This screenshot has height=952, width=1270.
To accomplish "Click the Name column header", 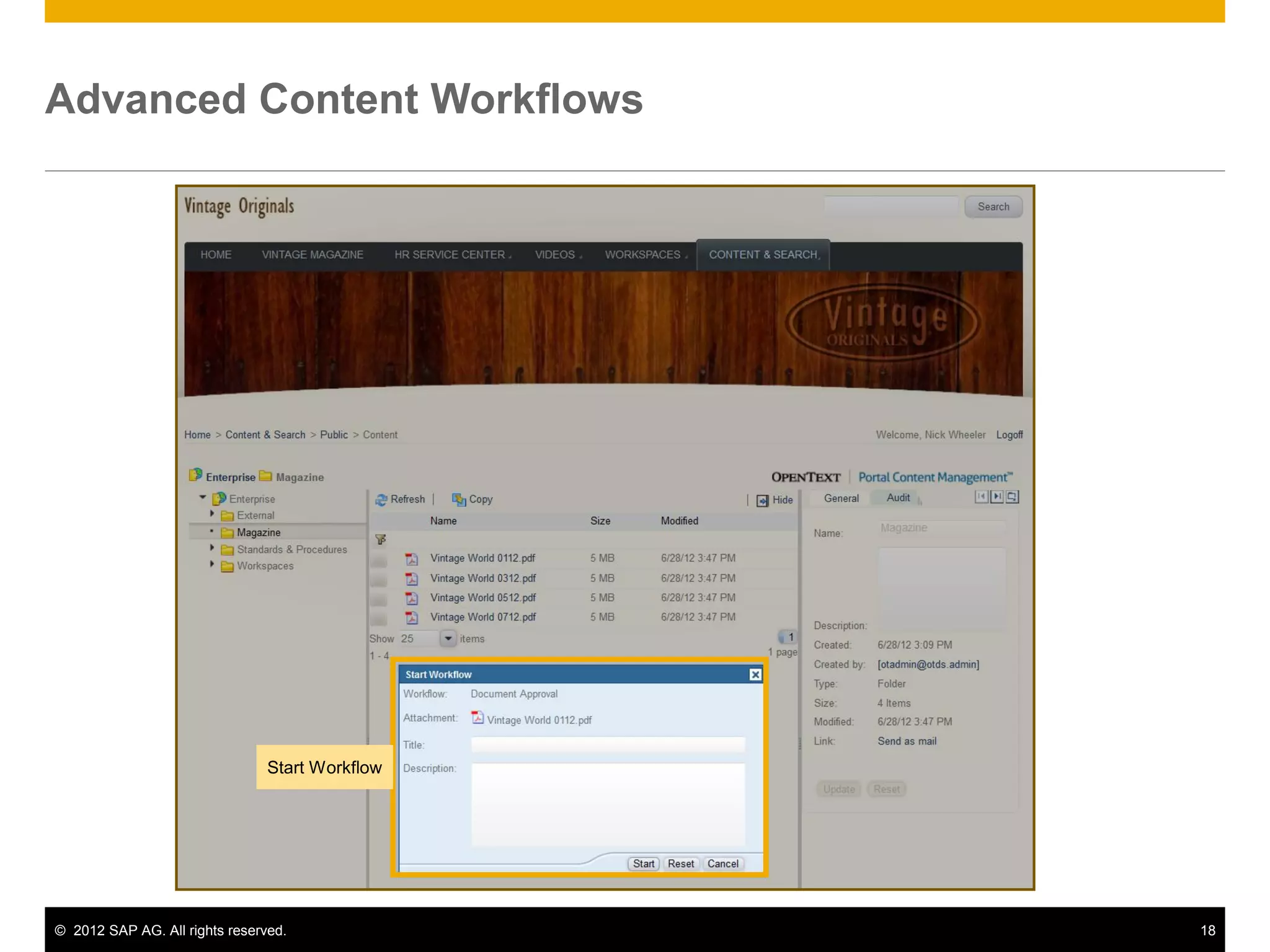I will coord(443,521).
